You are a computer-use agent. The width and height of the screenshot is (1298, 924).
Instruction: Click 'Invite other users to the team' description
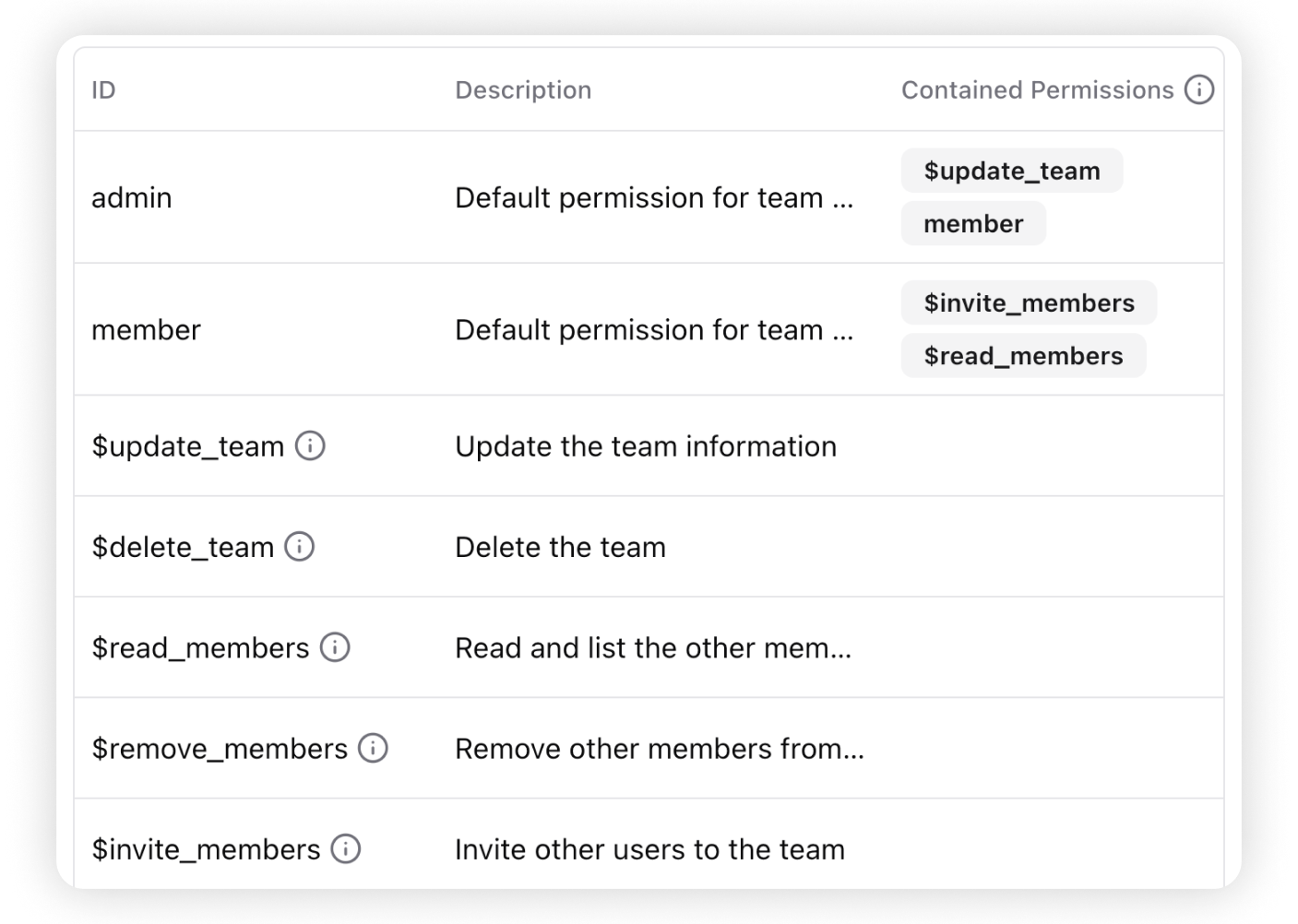tap(649, 848)
